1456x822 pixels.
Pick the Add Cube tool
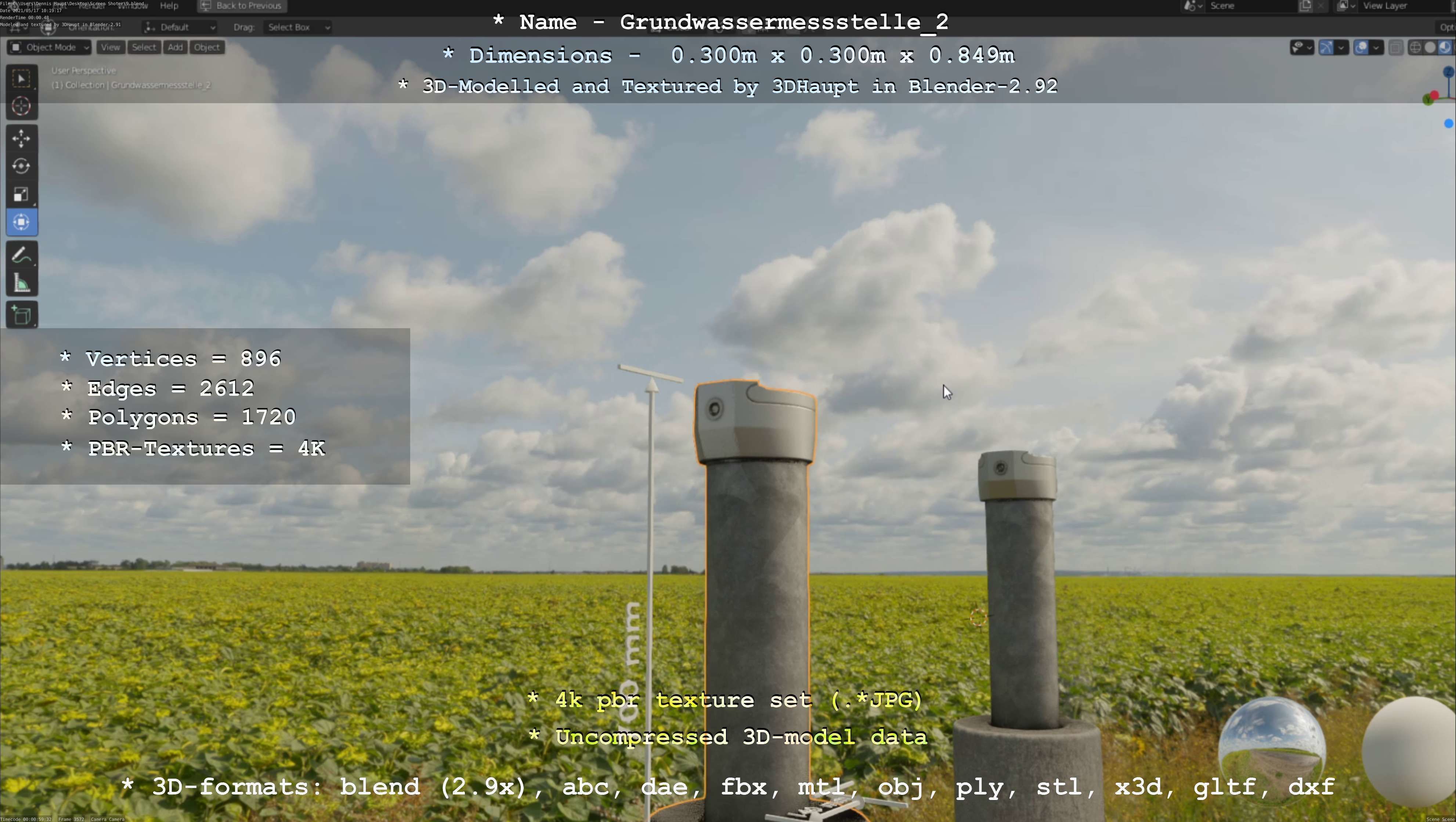pos(21,315)
